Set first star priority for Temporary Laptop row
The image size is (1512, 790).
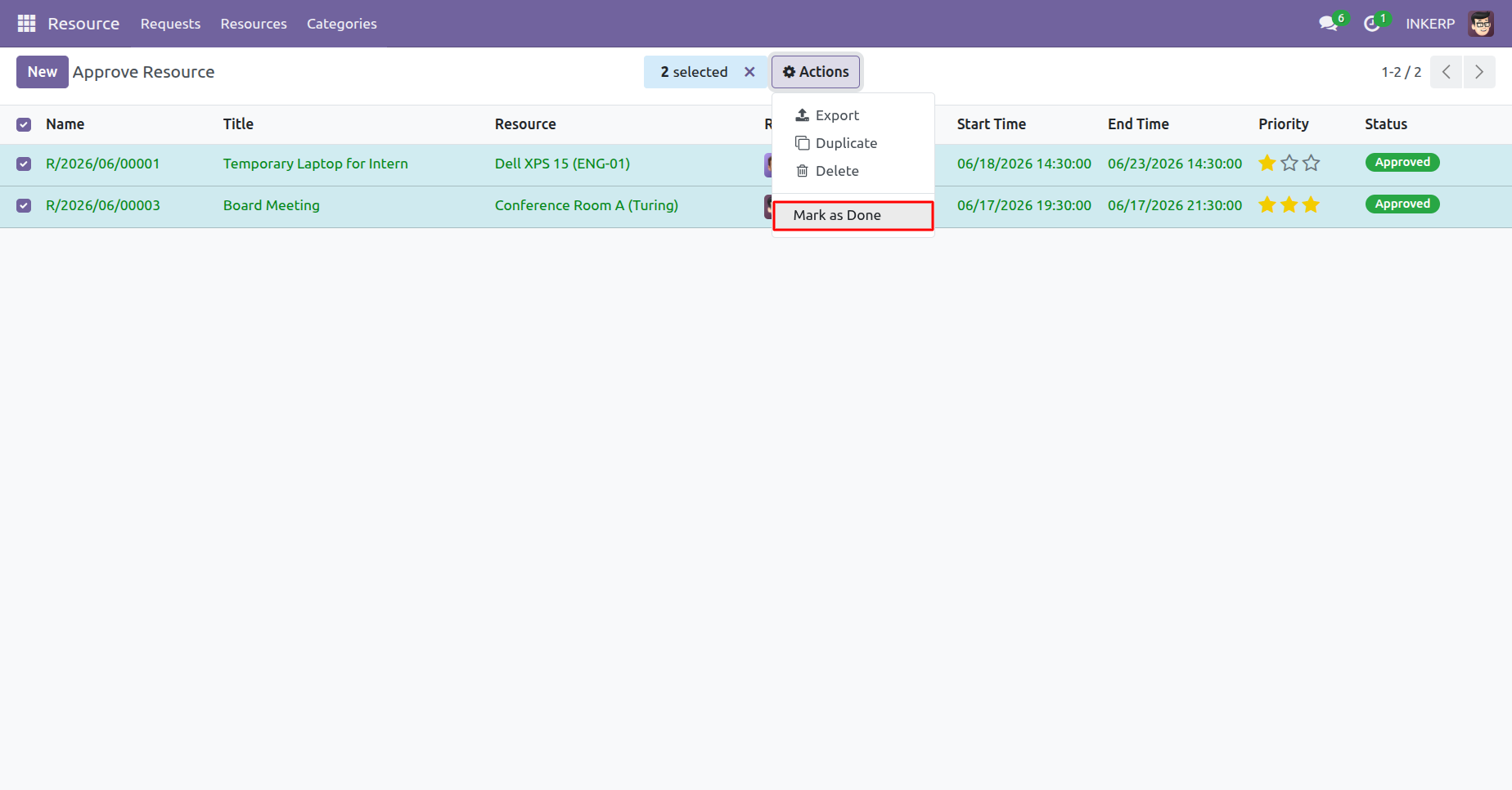tap(1267, 164)
